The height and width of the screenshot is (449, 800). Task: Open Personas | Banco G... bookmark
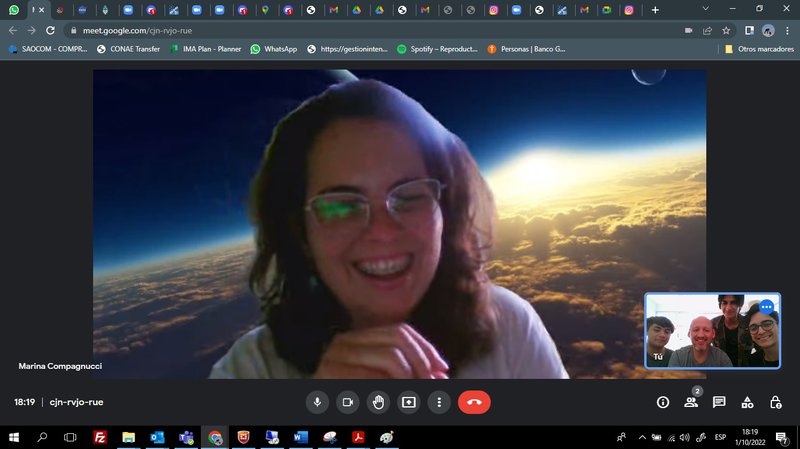coord(527,49)
